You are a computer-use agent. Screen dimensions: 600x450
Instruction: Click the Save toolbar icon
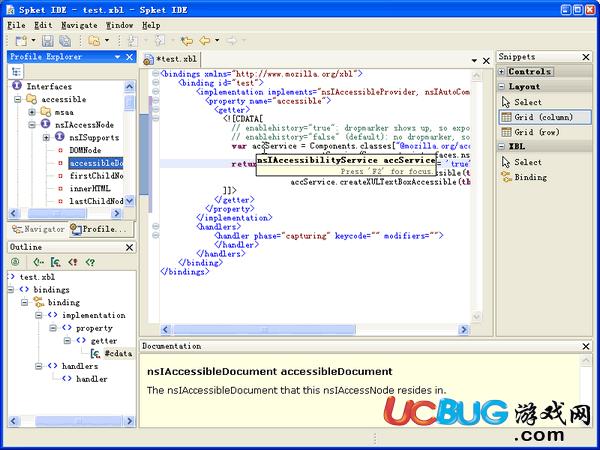click(47, 40)
